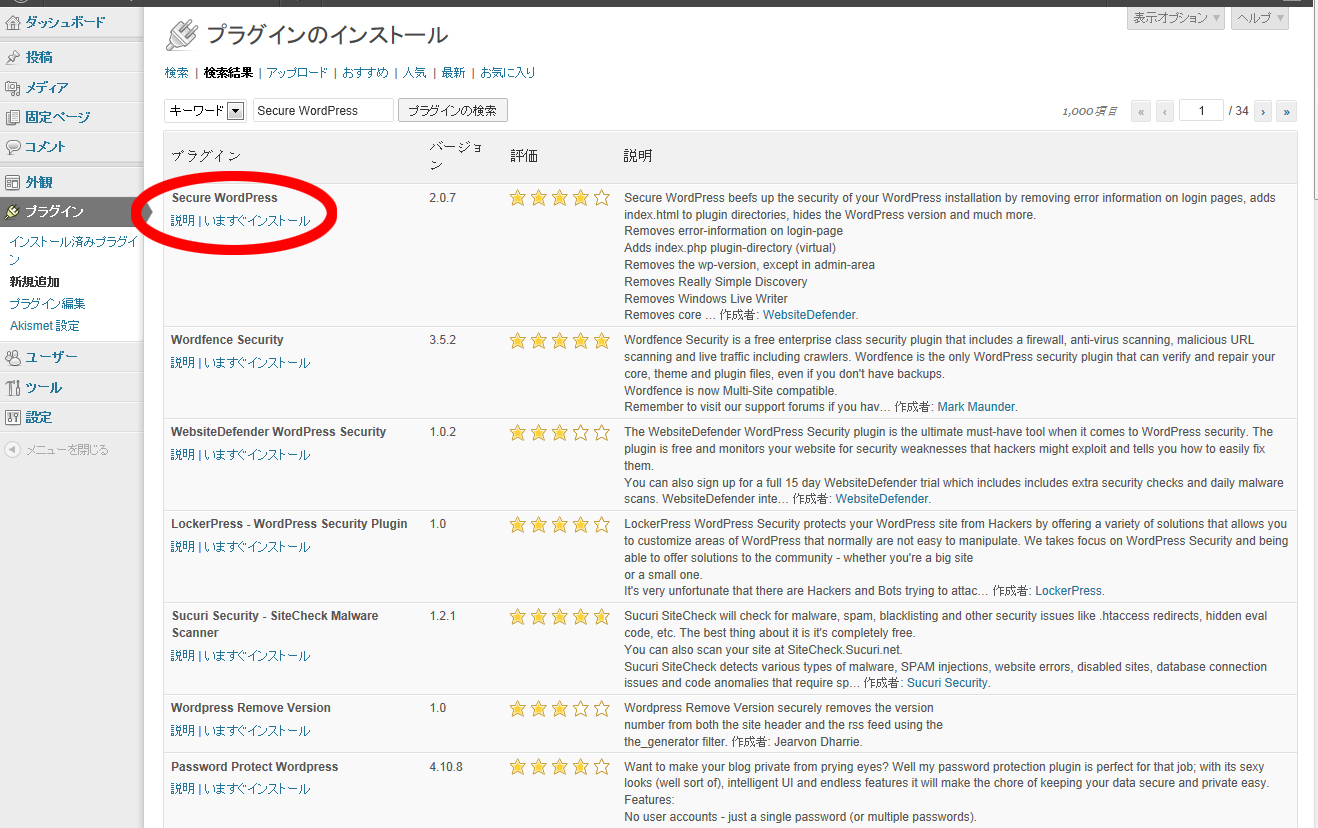
Task: Switch to 人気 tab link
Action: tap(415, 73)
